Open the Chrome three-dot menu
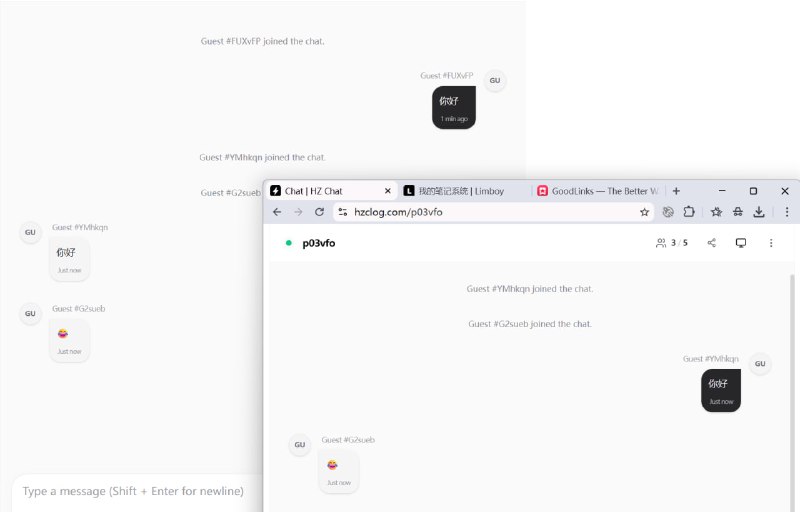The width and height of the screenshot is (800, 512). pyautogui.click(x=787, y=212)
